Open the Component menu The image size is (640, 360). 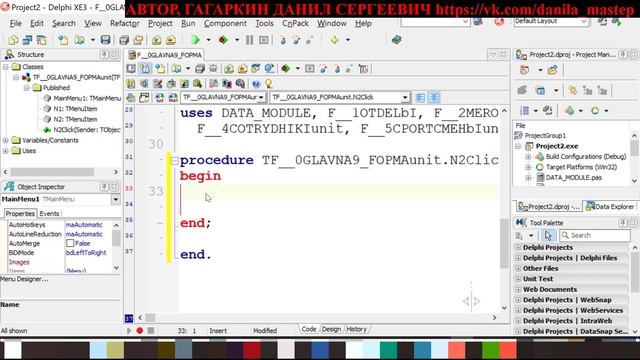point(225,23)
